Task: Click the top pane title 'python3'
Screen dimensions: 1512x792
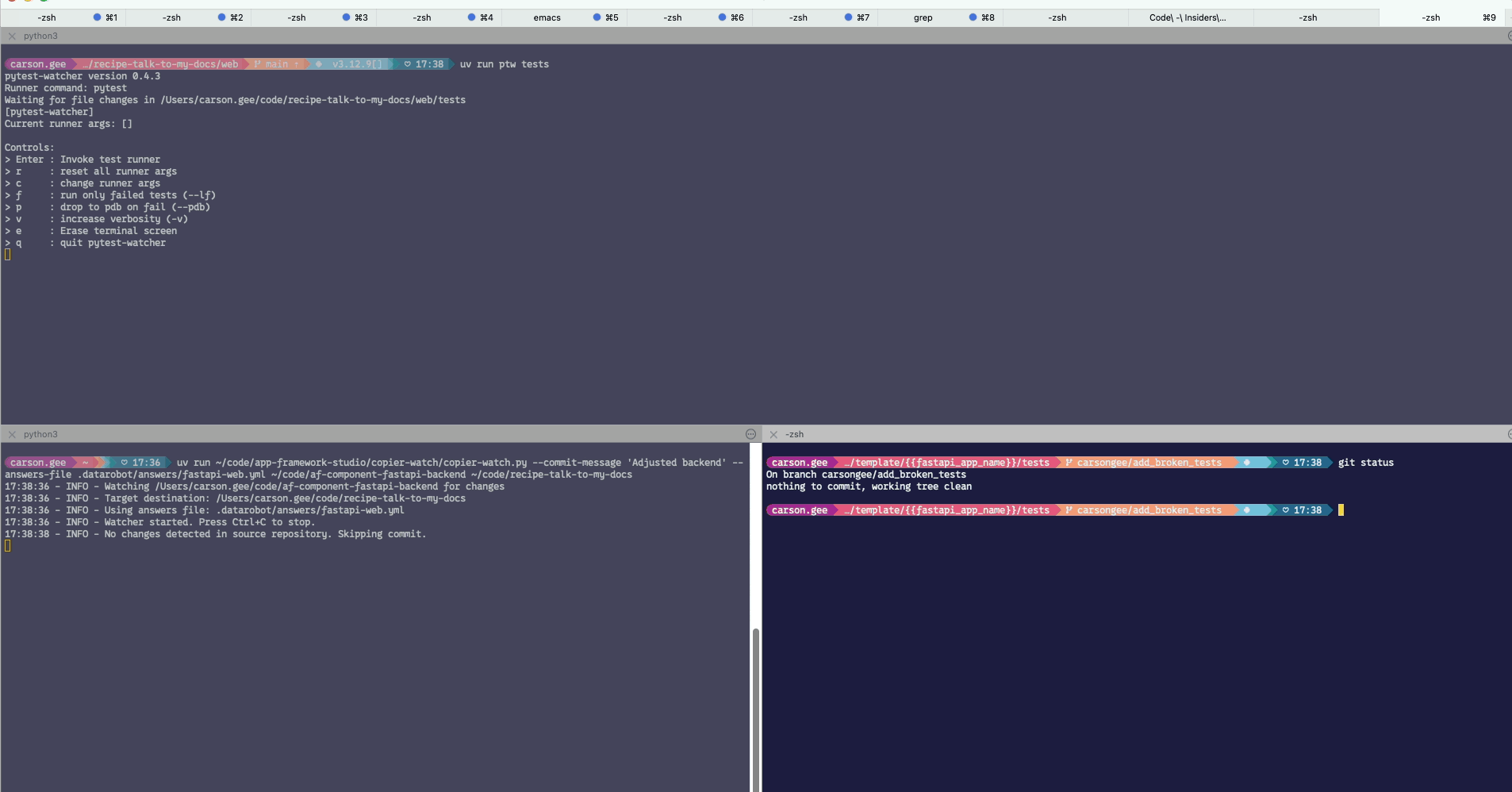Action: point(40,36)
